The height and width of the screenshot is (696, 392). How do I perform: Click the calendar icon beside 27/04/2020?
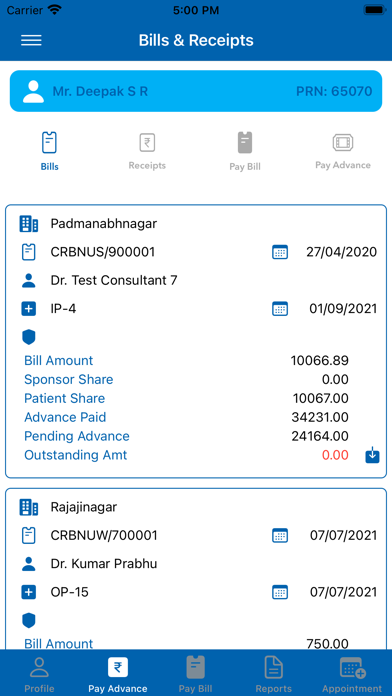click(x=280, y=252)
